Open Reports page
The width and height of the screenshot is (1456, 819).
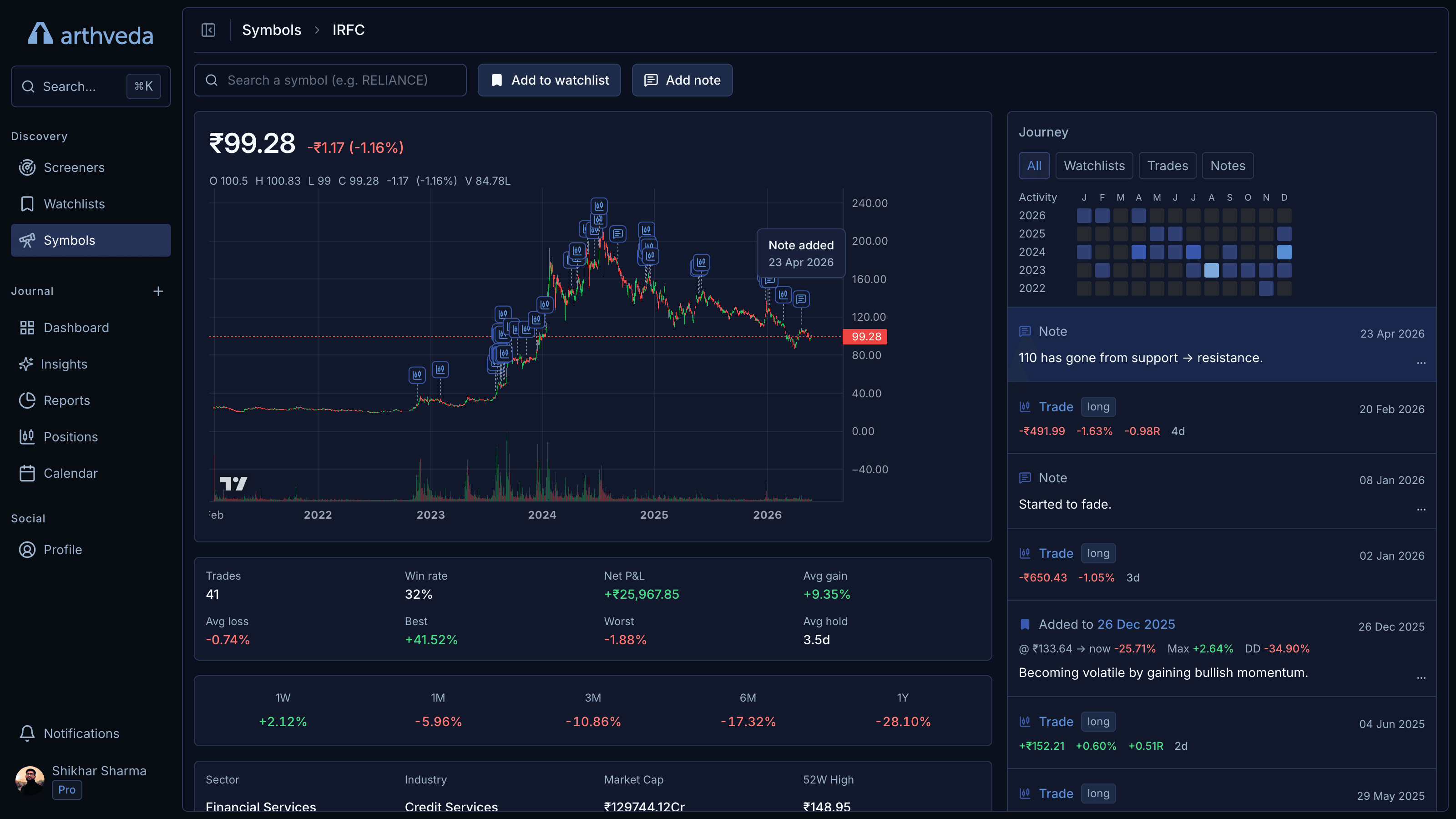click(91, 400)
